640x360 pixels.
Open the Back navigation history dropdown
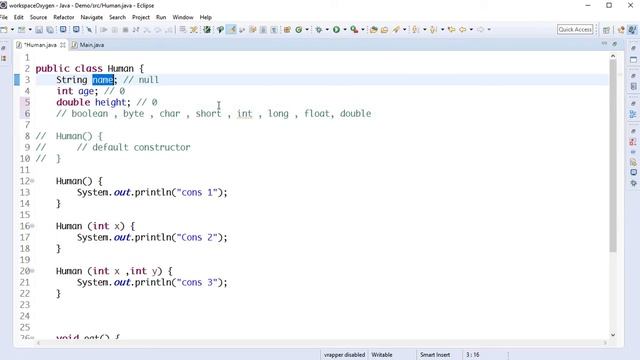(471, 29)
